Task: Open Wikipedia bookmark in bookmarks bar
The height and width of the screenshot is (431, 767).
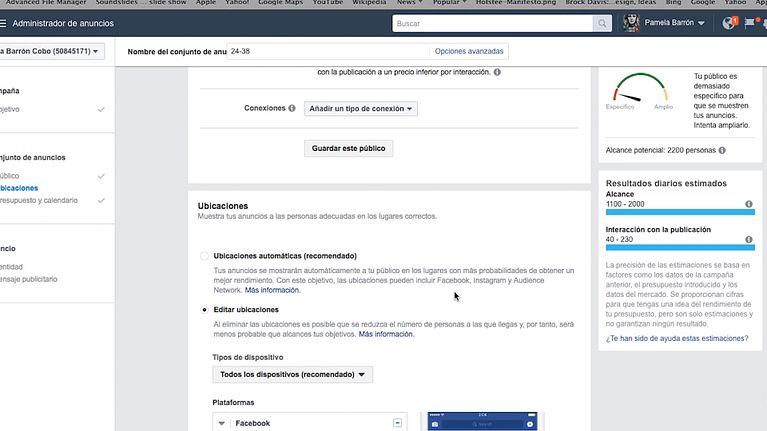Action: [369, 2]
